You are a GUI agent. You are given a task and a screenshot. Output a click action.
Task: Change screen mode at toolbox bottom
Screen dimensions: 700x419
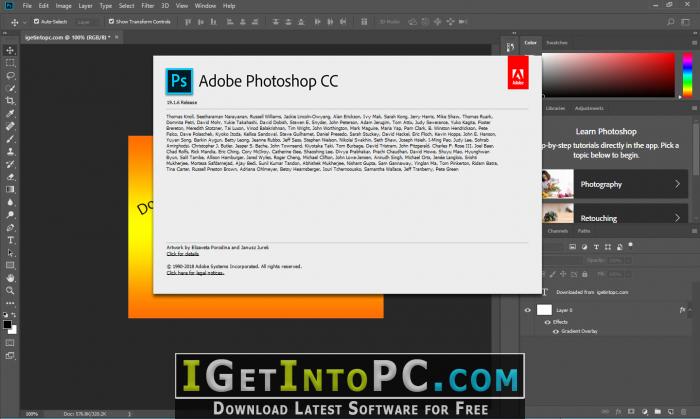[x=10, y=356]
